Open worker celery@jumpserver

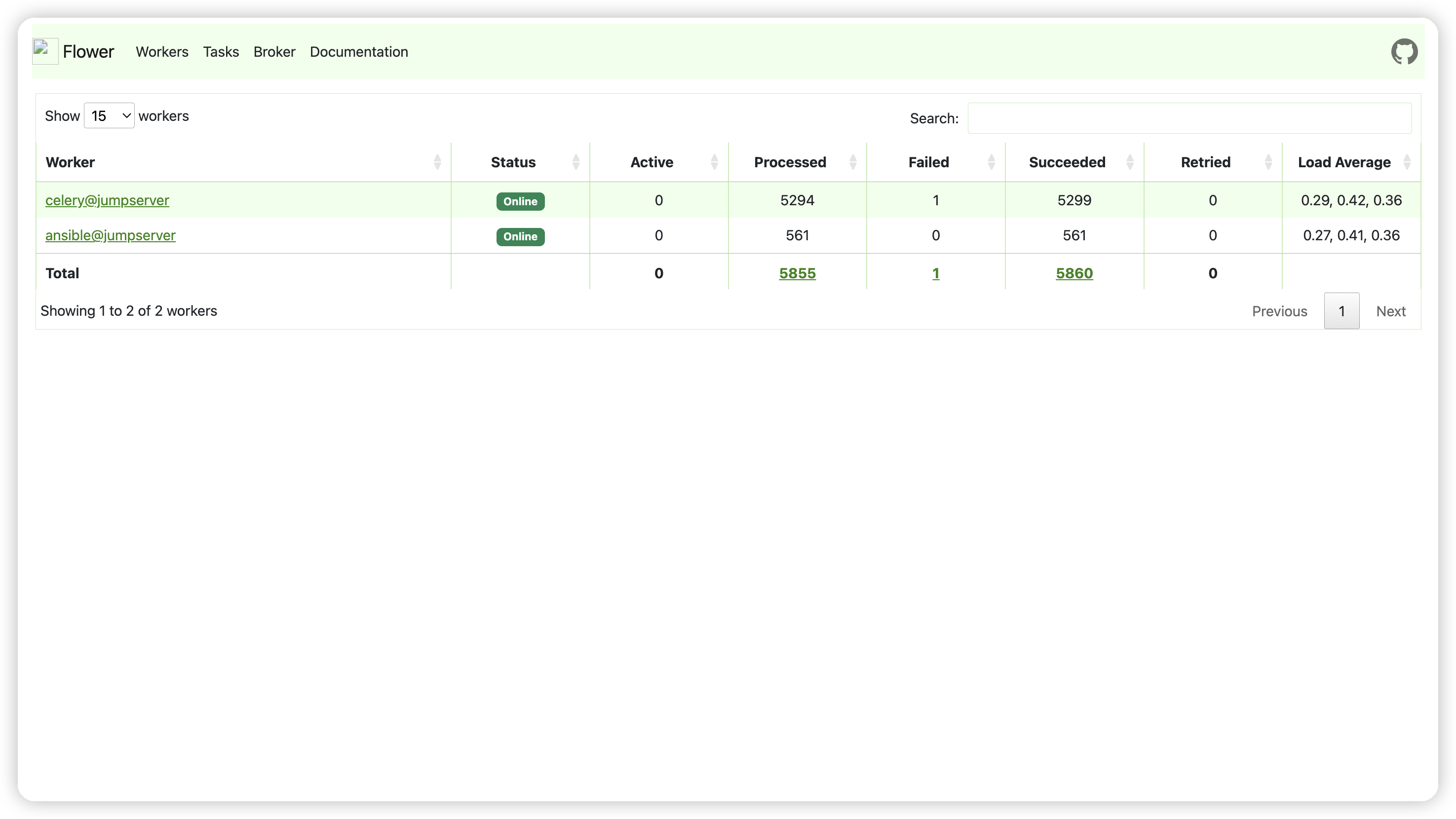pos(107,200)
